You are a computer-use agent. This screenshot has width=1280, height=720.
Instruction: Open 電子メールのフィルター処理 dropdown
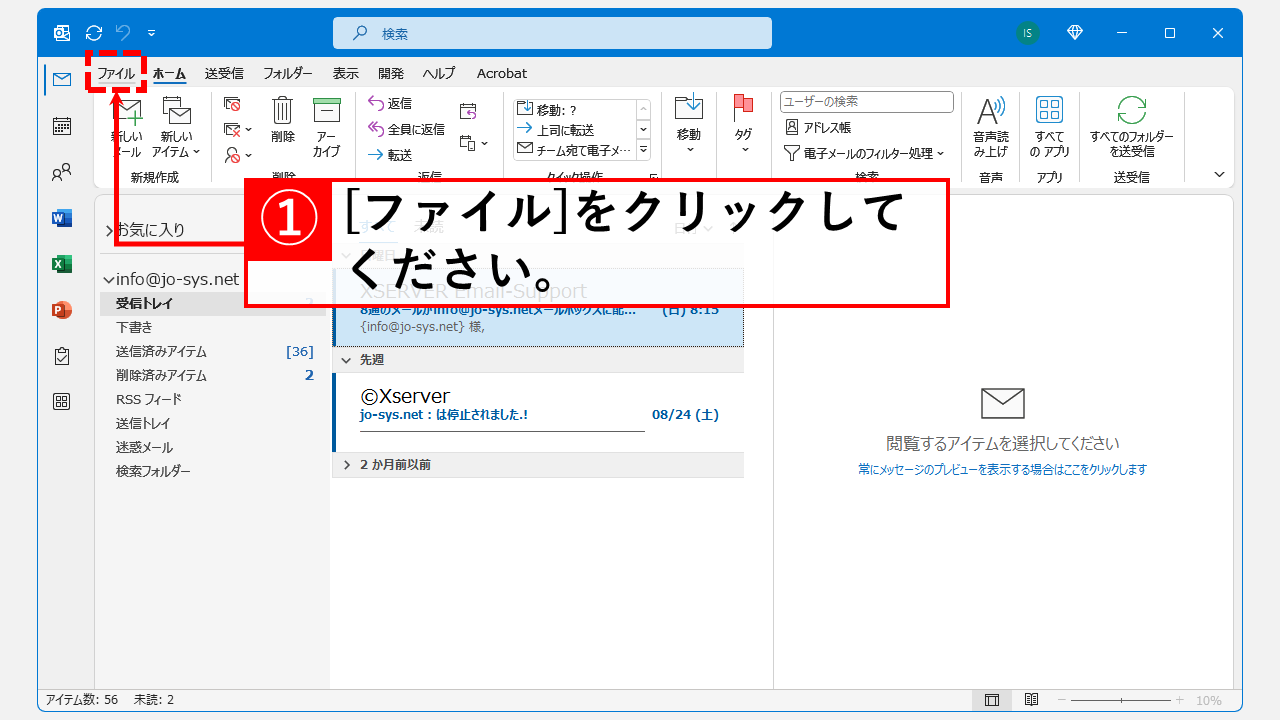point(864,153)
